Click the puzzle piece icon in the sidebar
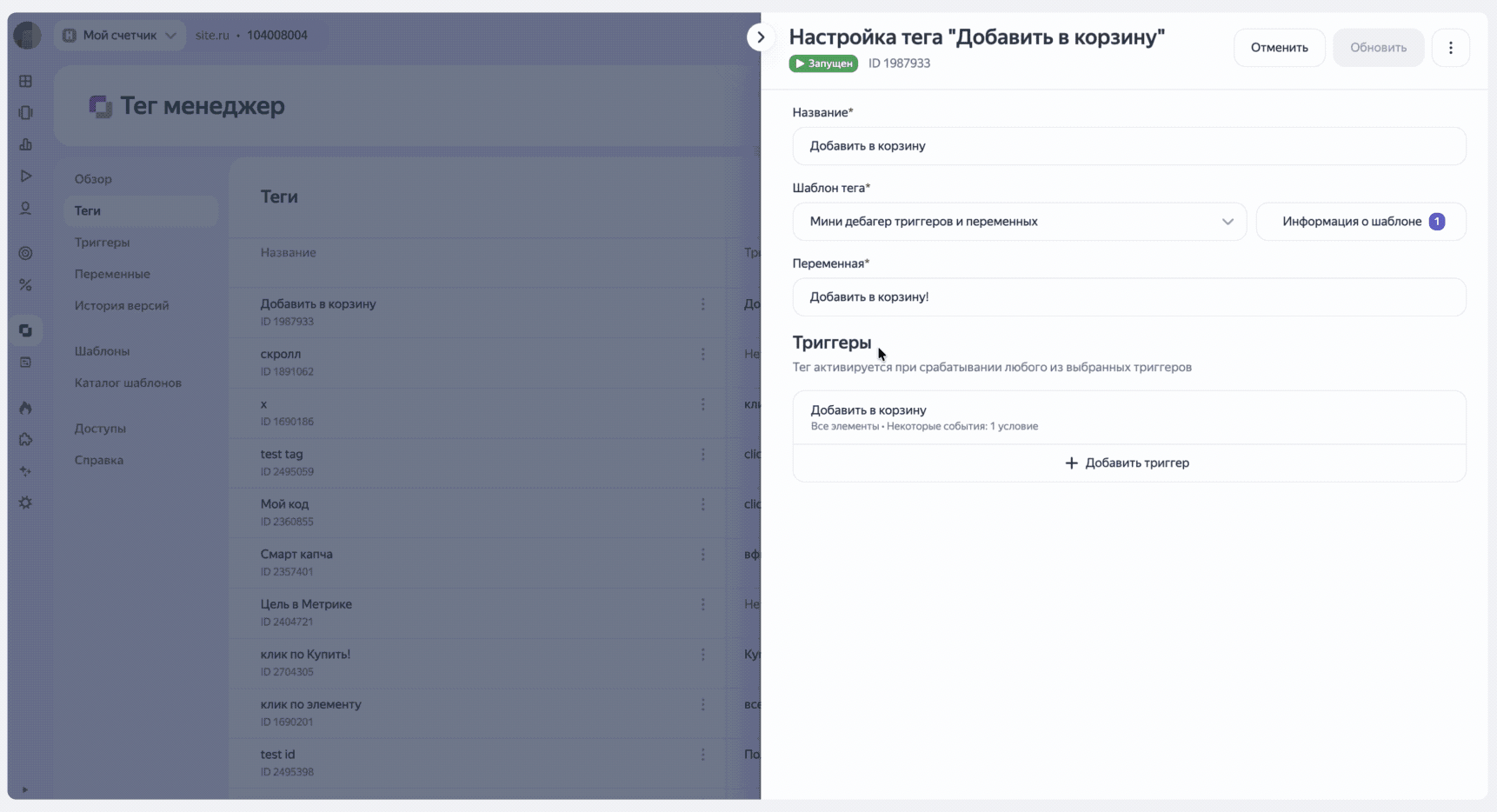The image size is (1497, 812). pyautogui.click(x=26, y=440)
